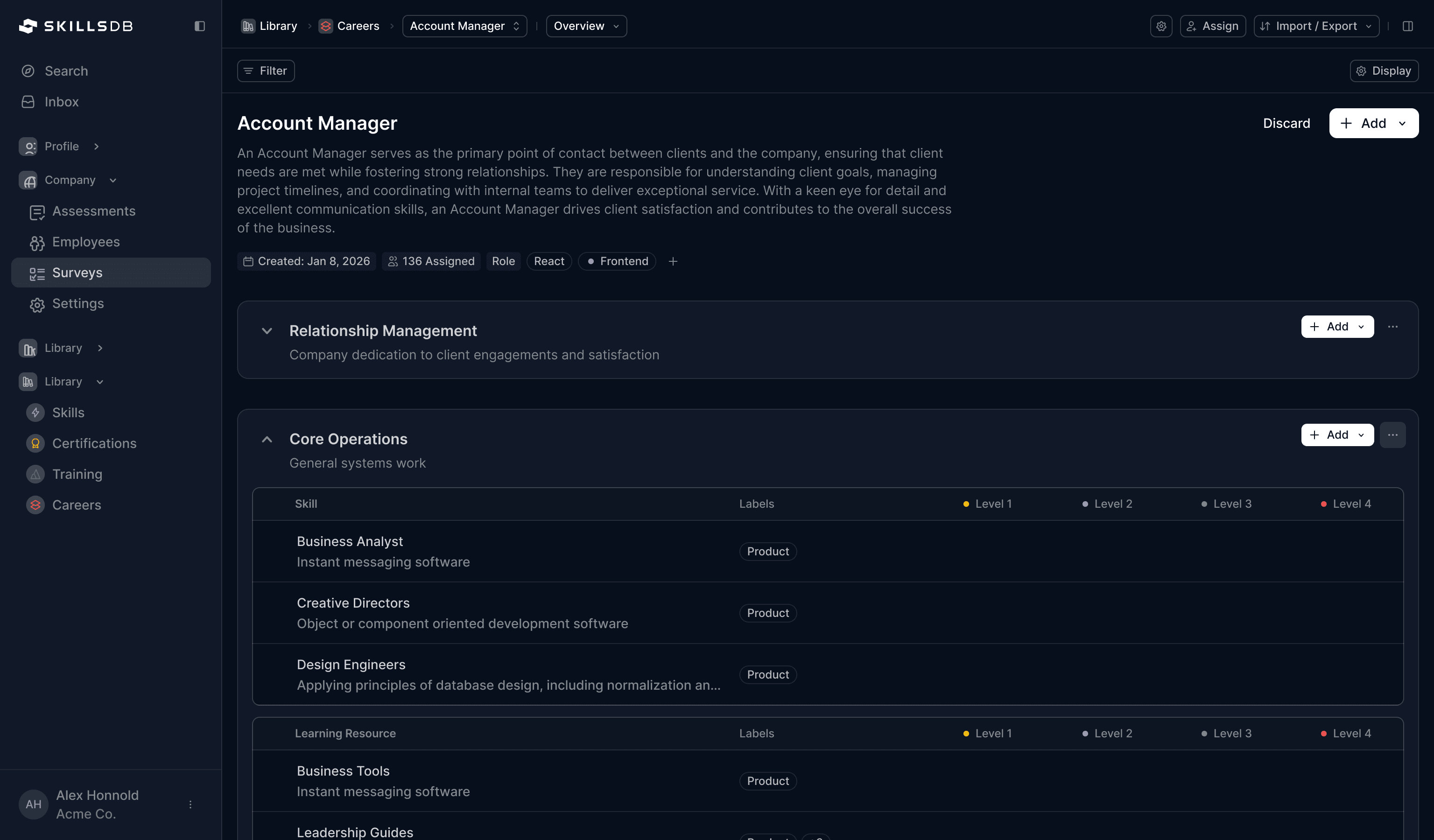The width and height of the screenshot is (1434, 840).
Task: Open the Account Manager breadcrumb dropdown
Action: click(x=464, y=26)
